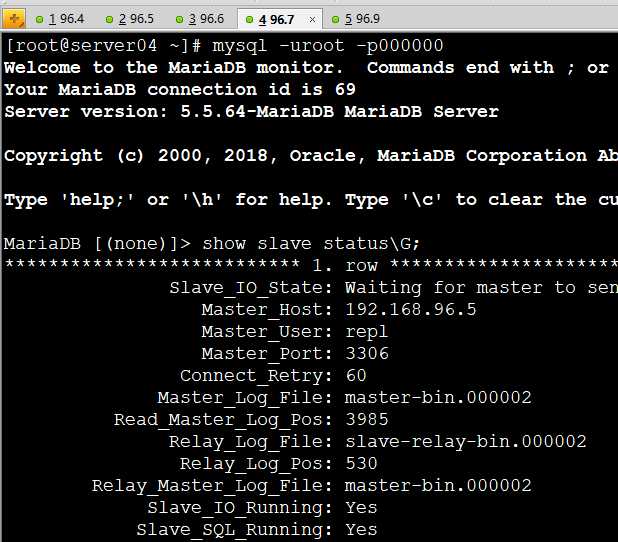Click the 'show slave status\G;' command

[x=311, y=244]
